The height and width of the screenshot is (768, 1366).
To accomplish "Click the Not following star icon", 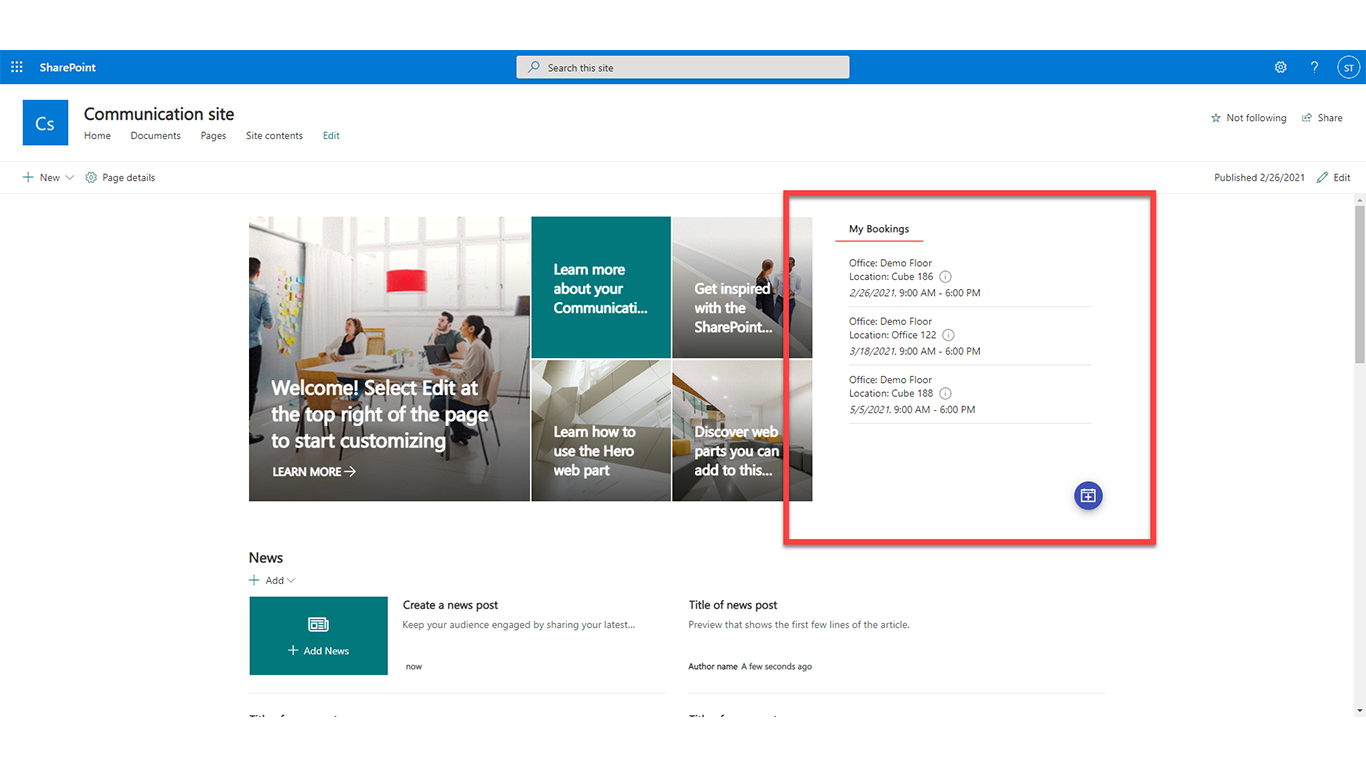I will [1216, 118].
